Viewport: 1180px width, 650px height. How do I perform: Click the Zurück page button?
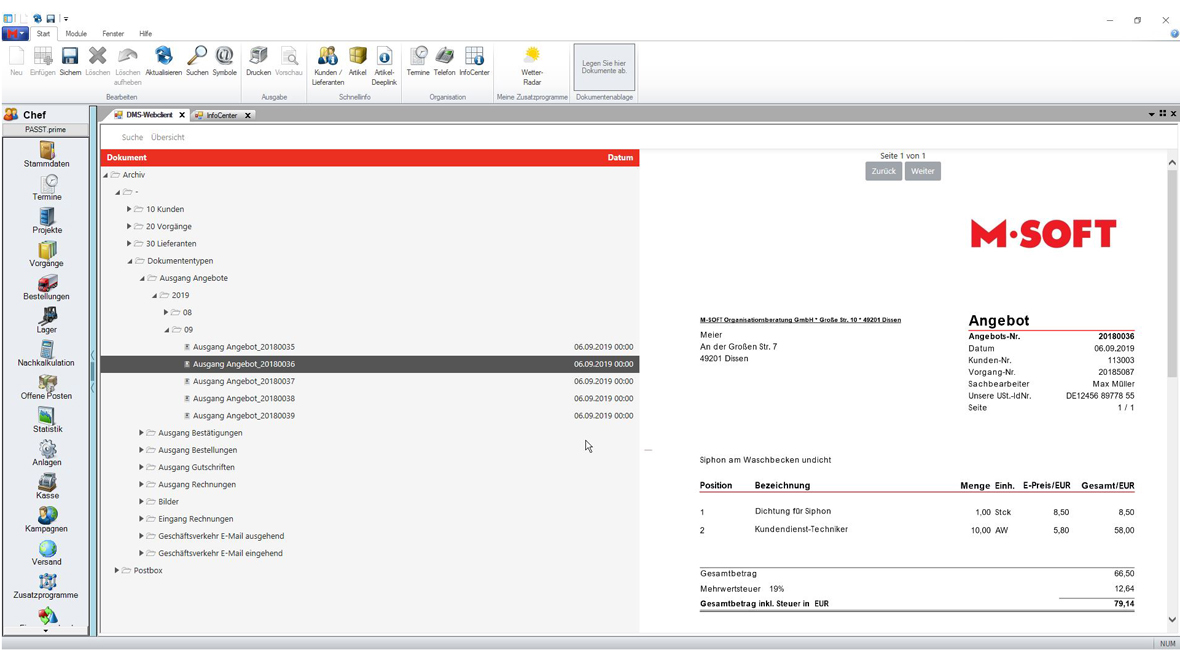click(883, 171)
